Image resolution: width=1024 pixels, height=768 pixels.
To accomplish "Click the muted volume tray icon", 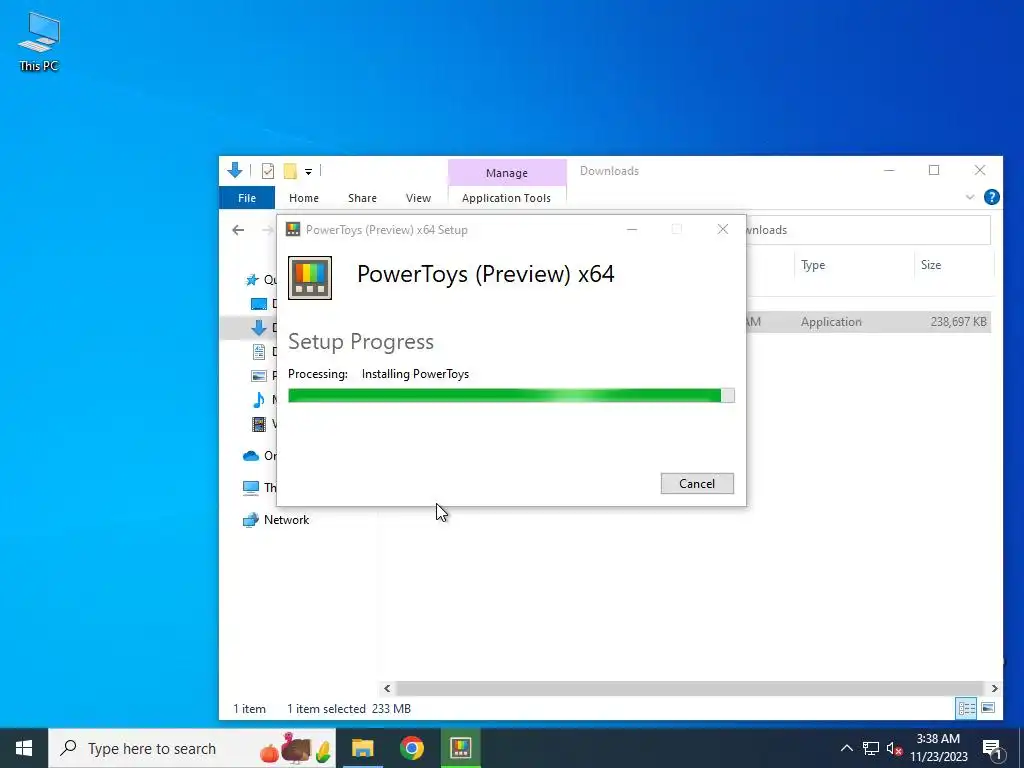I will pos(895,748).
